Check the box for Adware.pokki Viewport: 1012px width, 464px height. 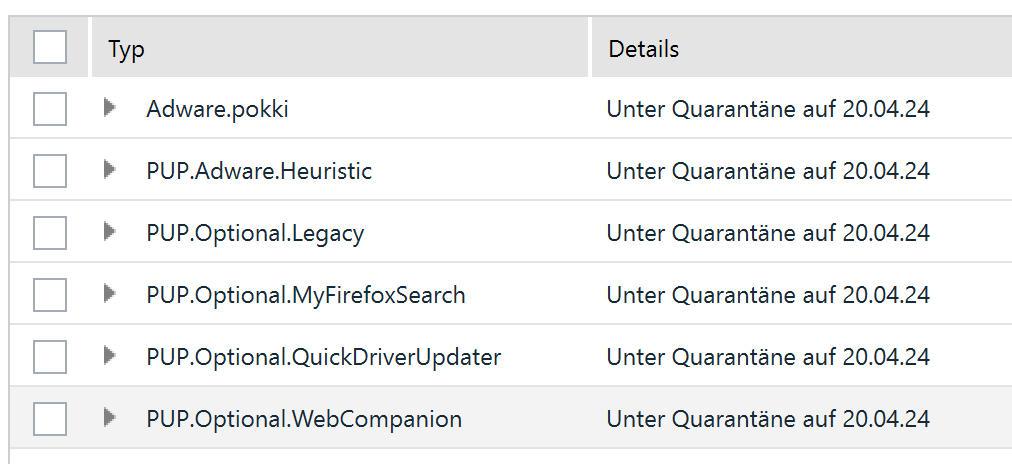click(50, 109)
